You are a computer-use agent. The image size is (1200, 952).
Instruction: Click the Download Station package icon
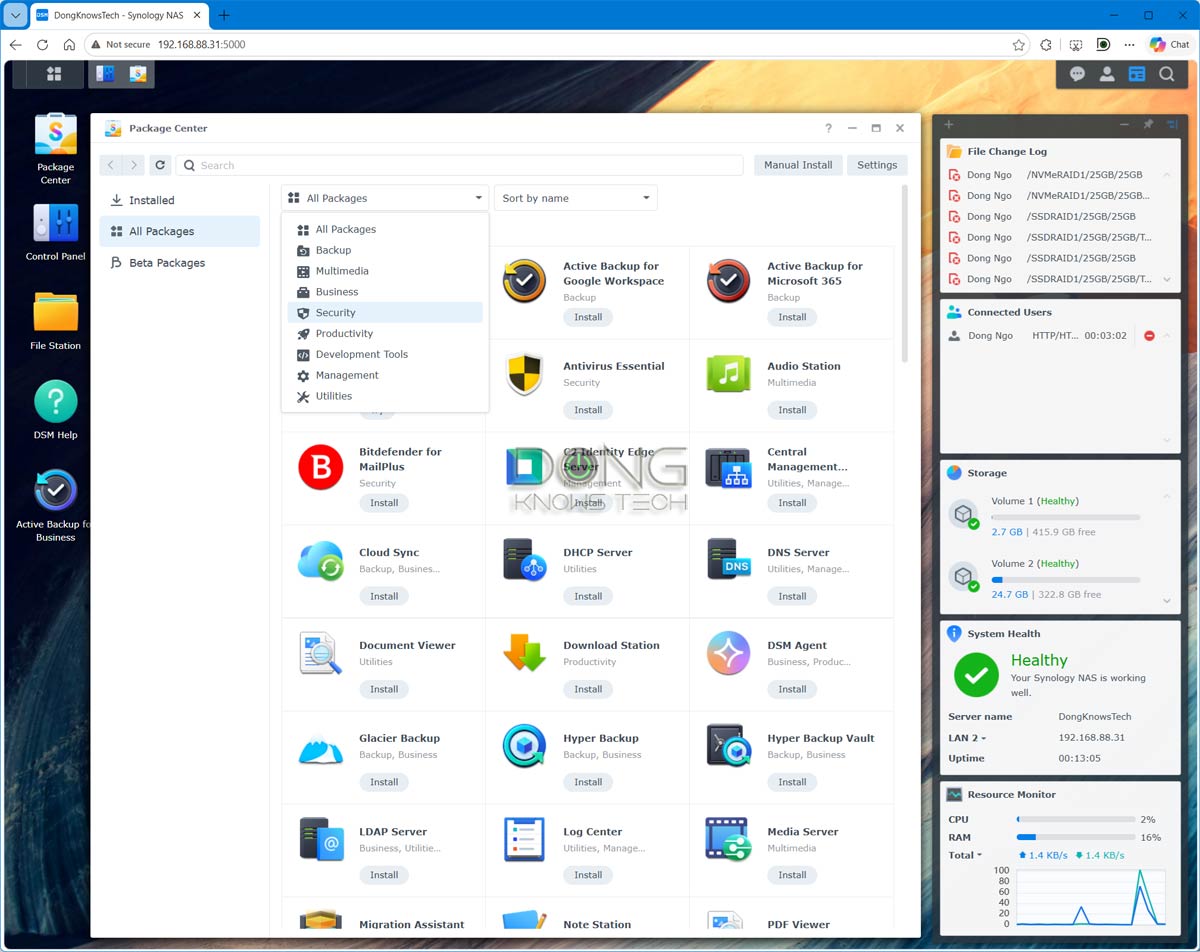click(524, 653)
